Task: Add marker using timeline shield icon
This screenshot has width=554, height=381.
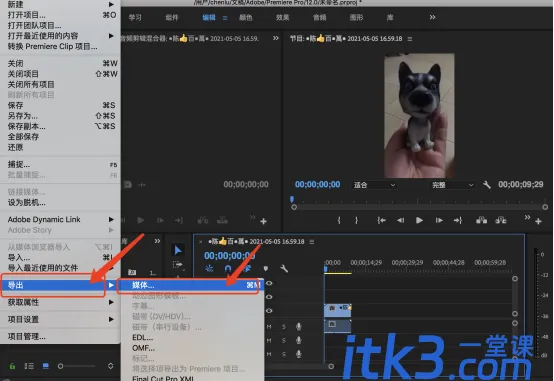Action: coord(266,269)
